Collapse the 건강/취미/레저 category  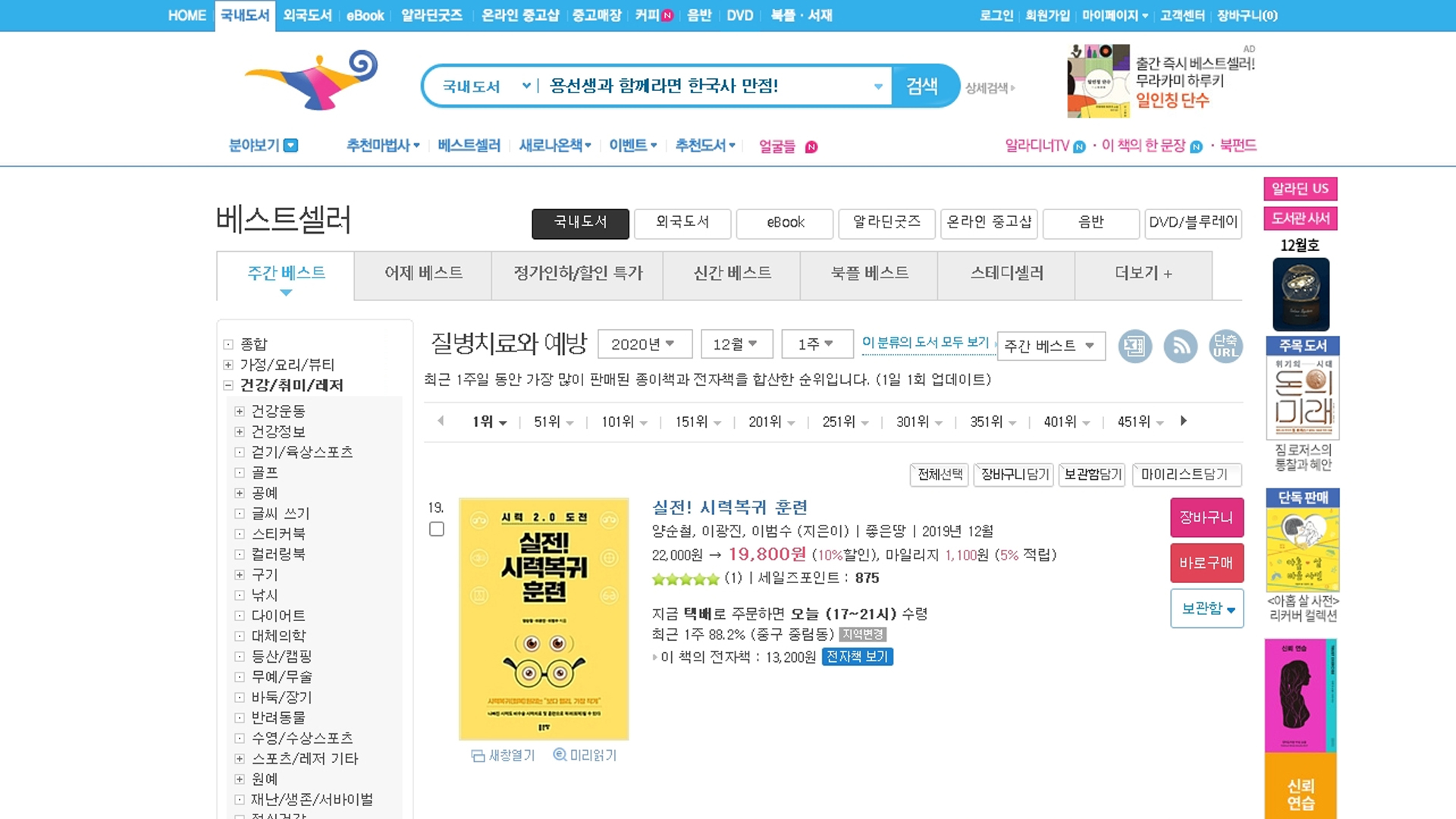pos(227,385)
